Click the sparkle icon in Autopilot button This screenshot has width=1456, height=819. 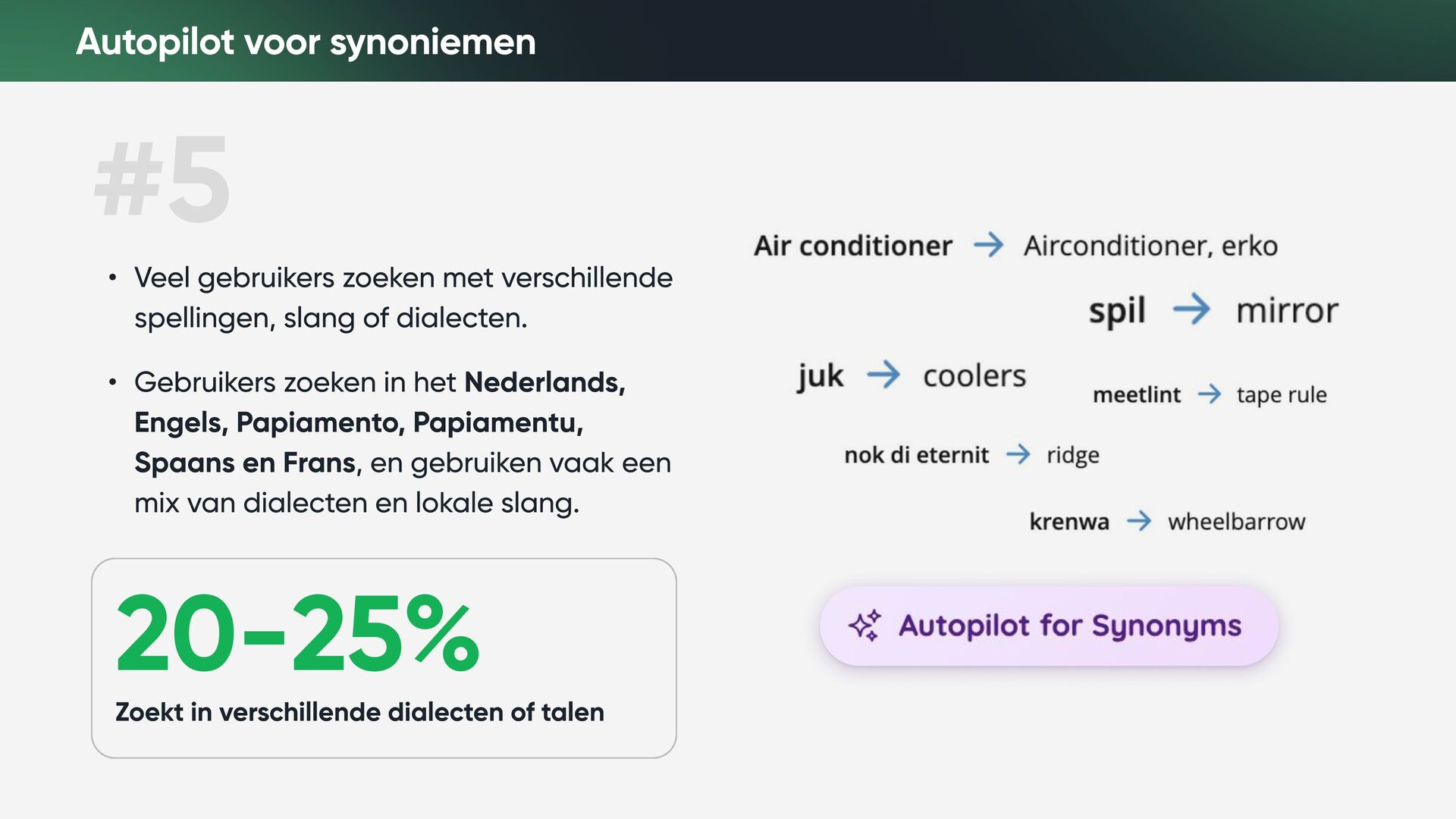tap(864, 626)
